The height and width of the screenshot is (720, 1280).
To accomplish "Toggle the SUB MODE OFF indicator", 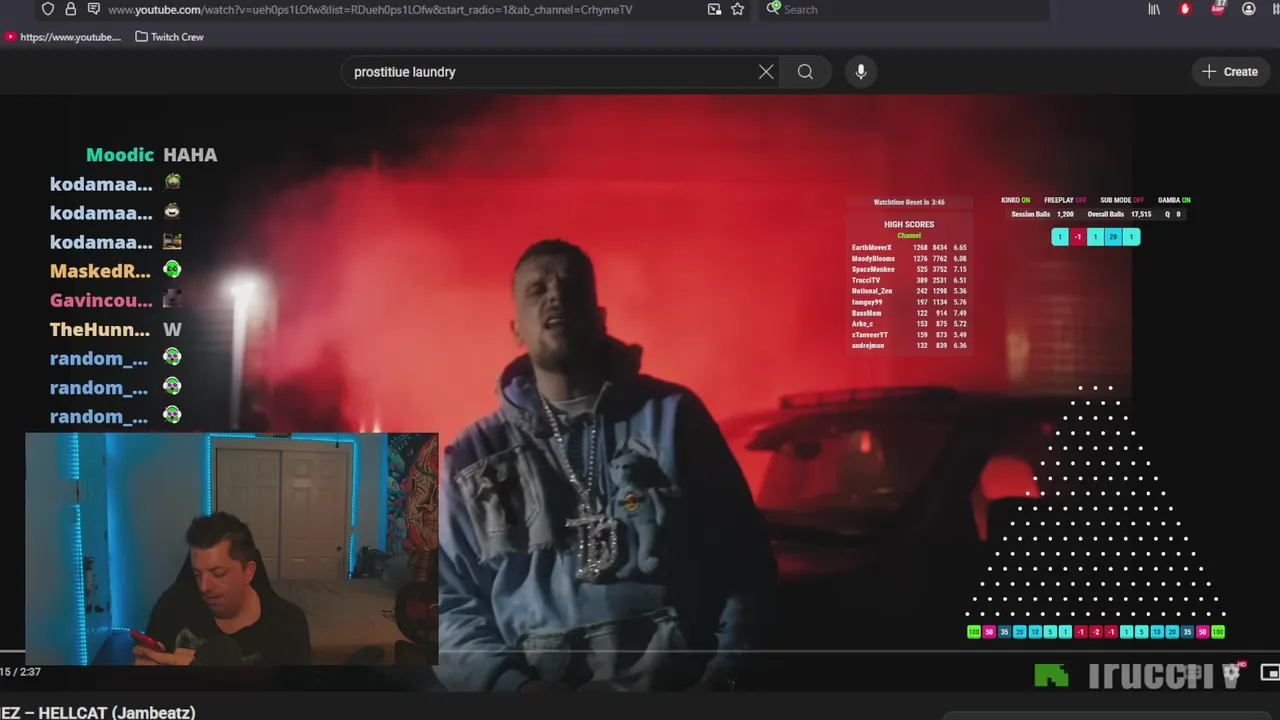I will pos(1122,200).
